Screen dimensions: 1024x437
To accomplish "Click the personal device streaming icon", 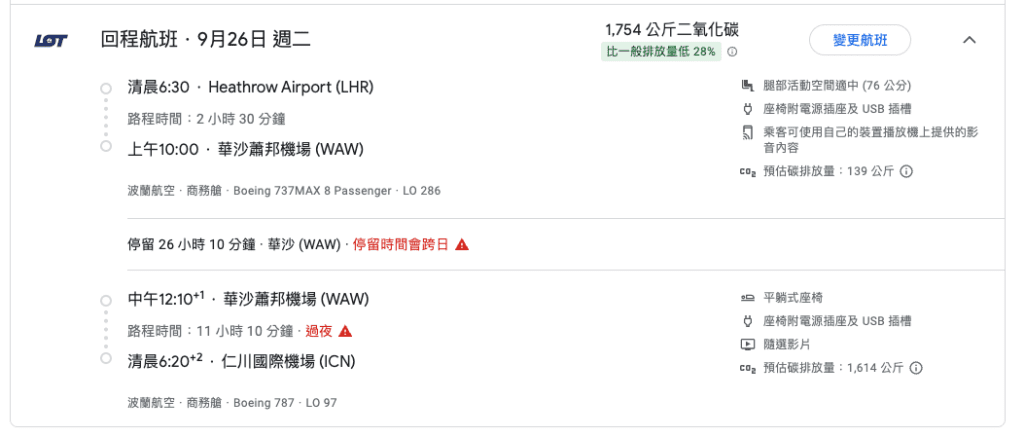I will pos(748,133).
